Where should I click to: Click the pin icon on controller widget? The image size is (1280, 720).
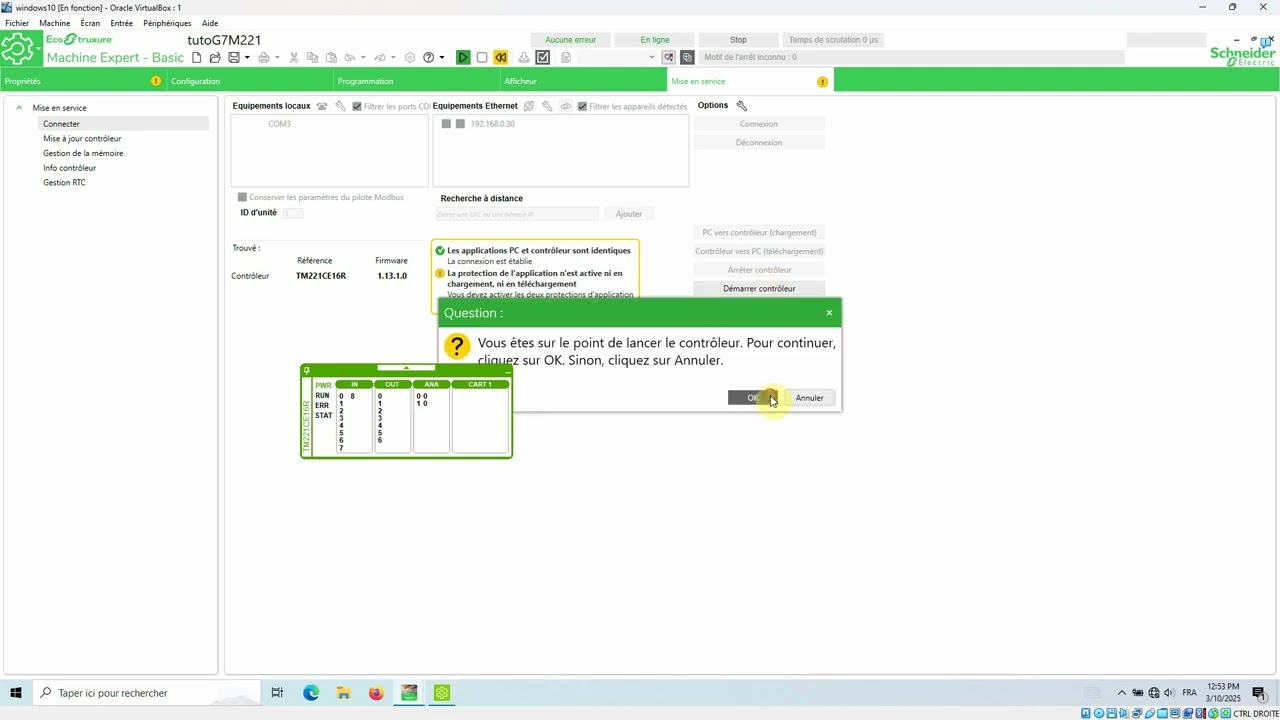[307, 371]
